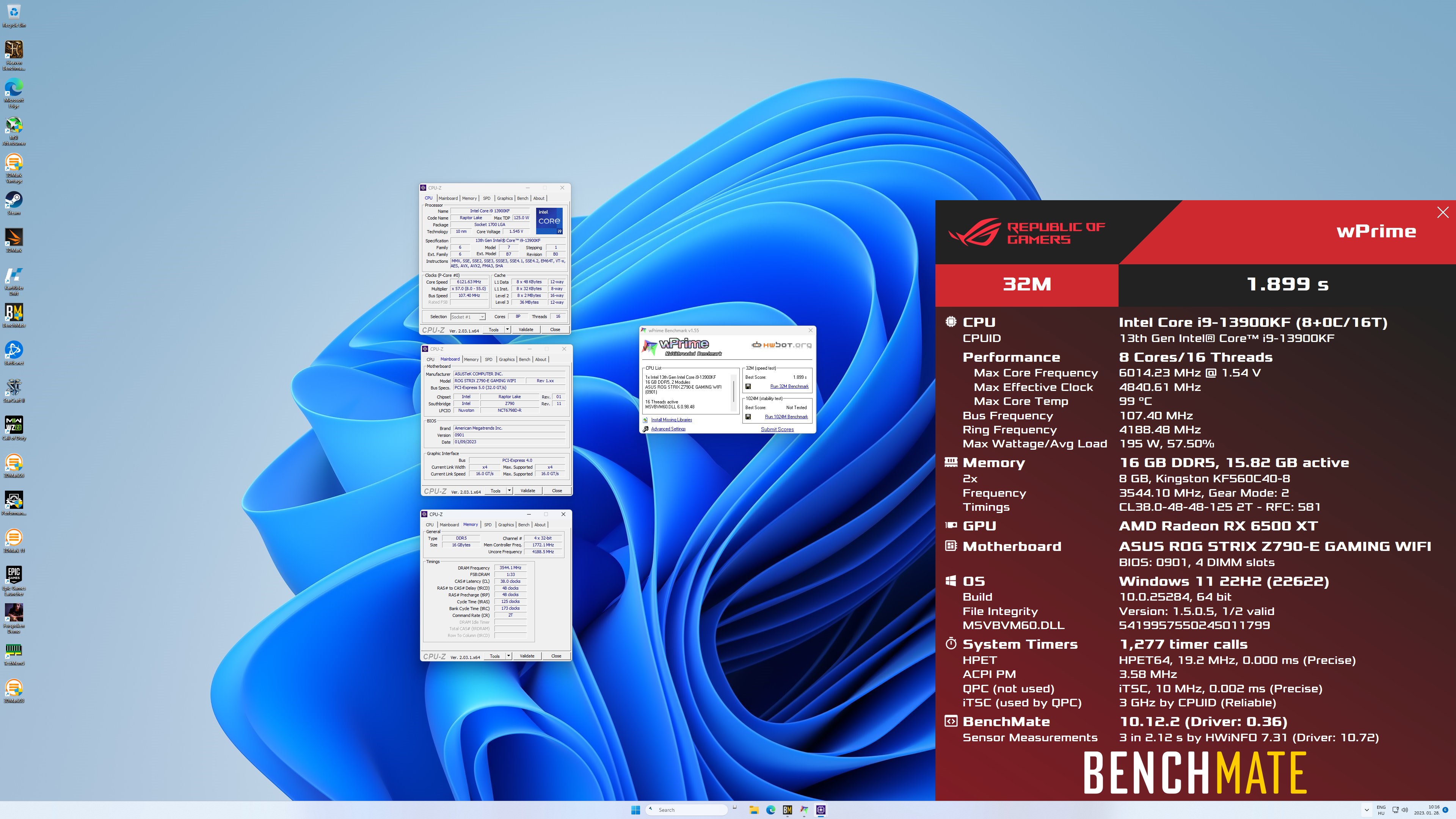
Task: Open the TestMem5 desktop shortcut
Action: (x=14, y=654)
